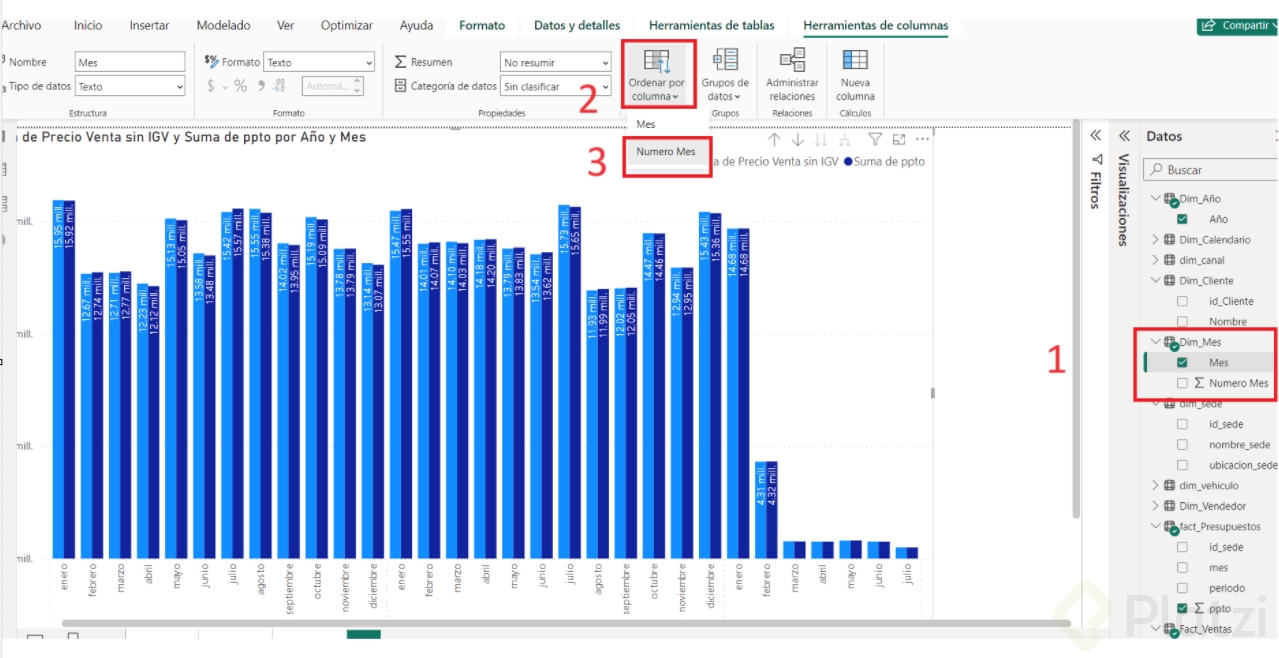Open the Optimizar tab
This screenshot has height=658, width=1279.
347,25
